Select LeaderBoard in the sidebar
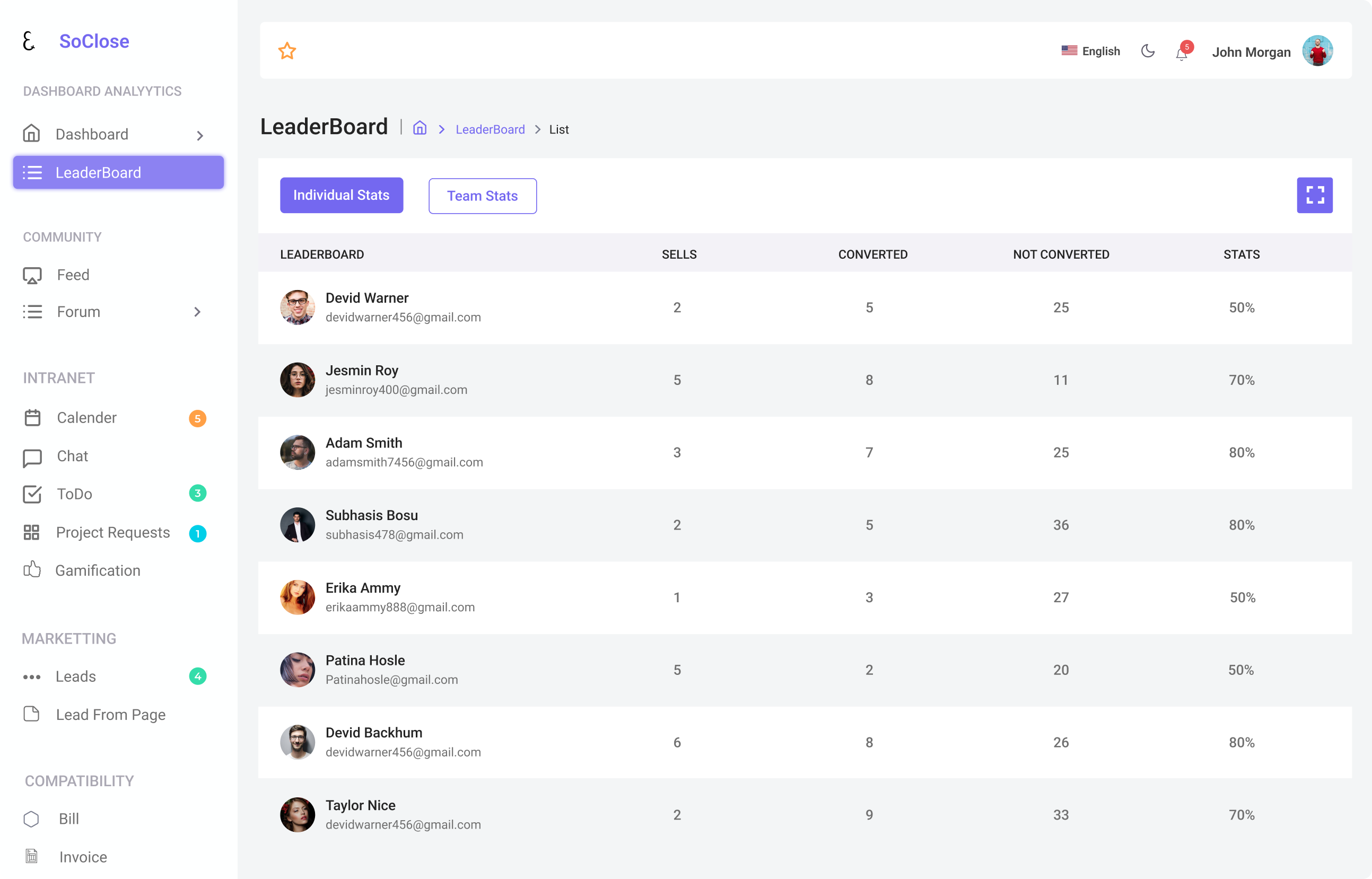The height and width of the screenshot is (879, 1372). pyautogui.click(x=118, y=172)
